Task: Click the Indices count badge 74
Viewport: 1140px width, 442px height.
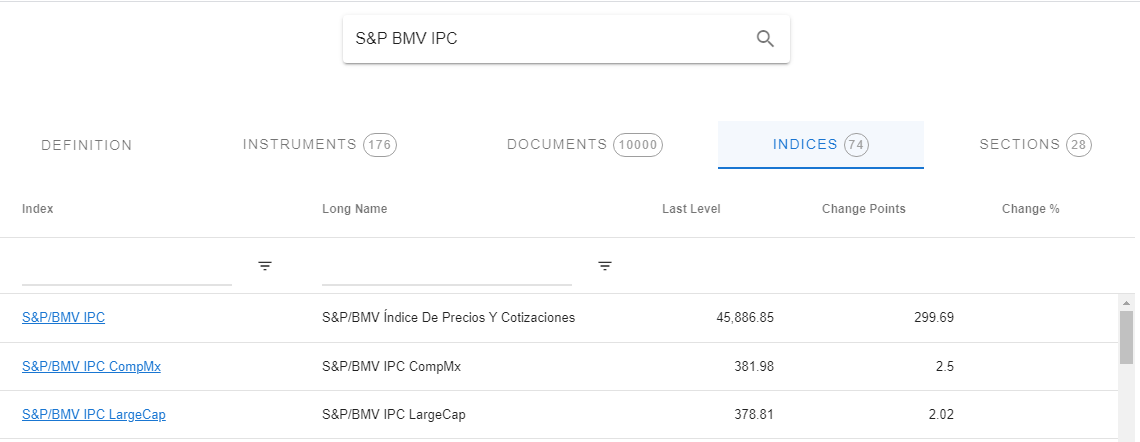Action: (856, 145)
